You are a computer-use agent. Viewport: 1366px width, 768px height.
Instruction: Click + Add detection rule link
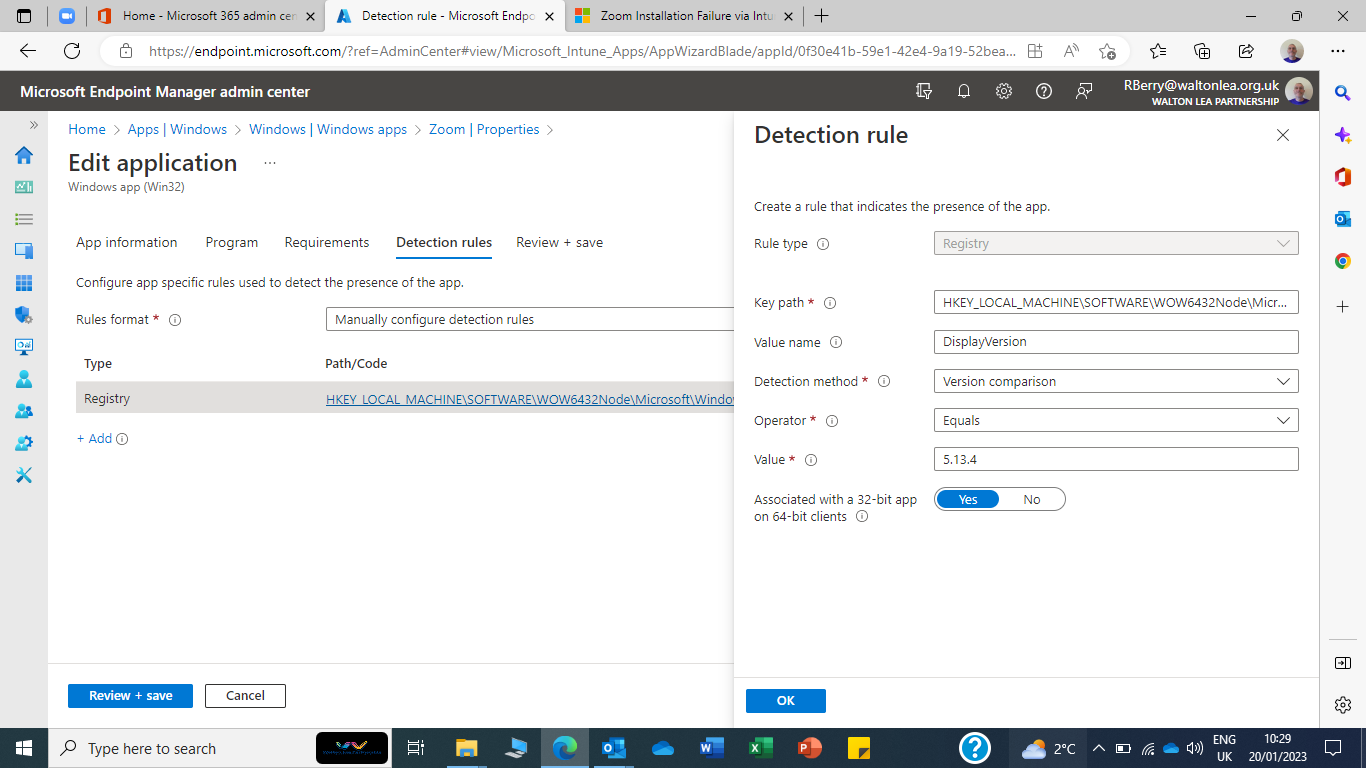pos(95,438)
